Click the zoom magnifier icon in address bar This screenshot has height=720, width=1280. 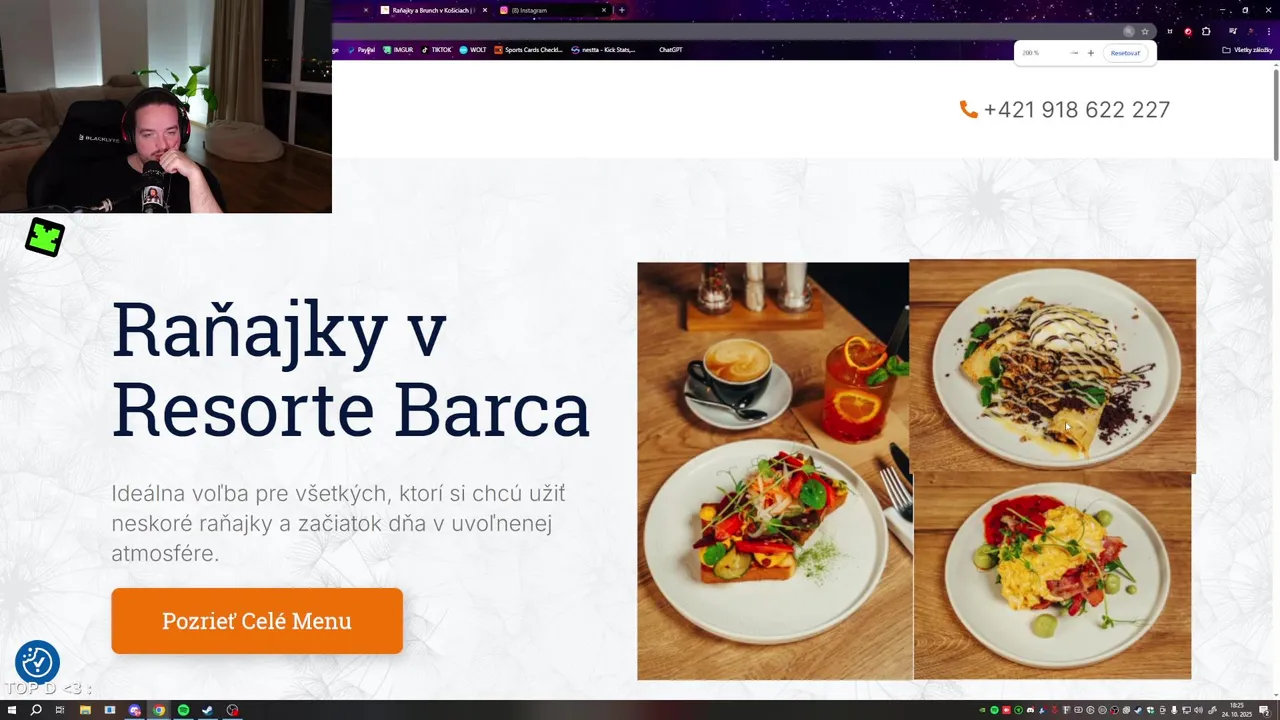(1129, 31)
